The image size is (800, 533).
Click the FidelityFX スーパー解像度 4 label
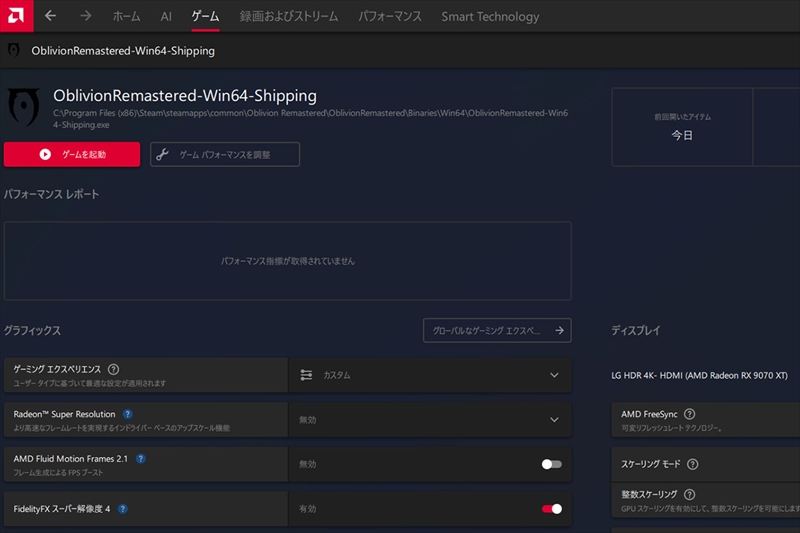click(61, 509)
